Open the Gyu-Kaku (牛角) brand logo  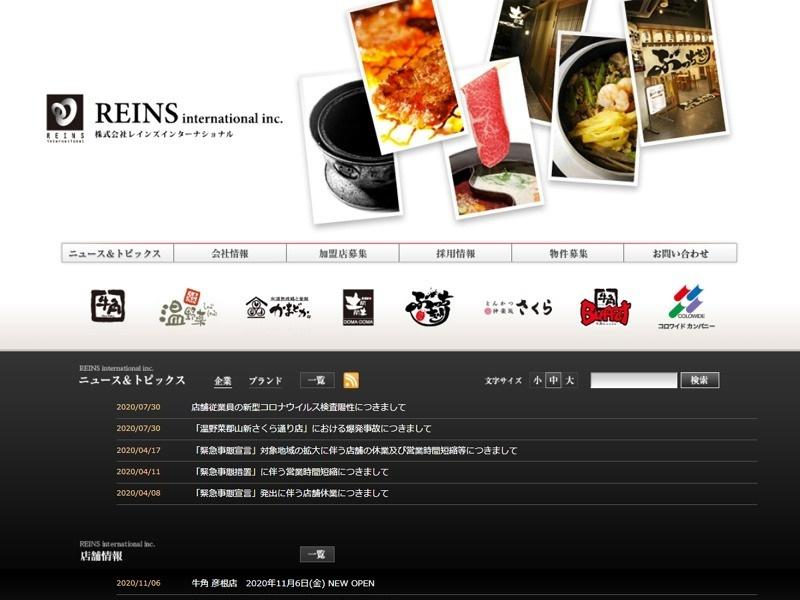click(108, 306)
